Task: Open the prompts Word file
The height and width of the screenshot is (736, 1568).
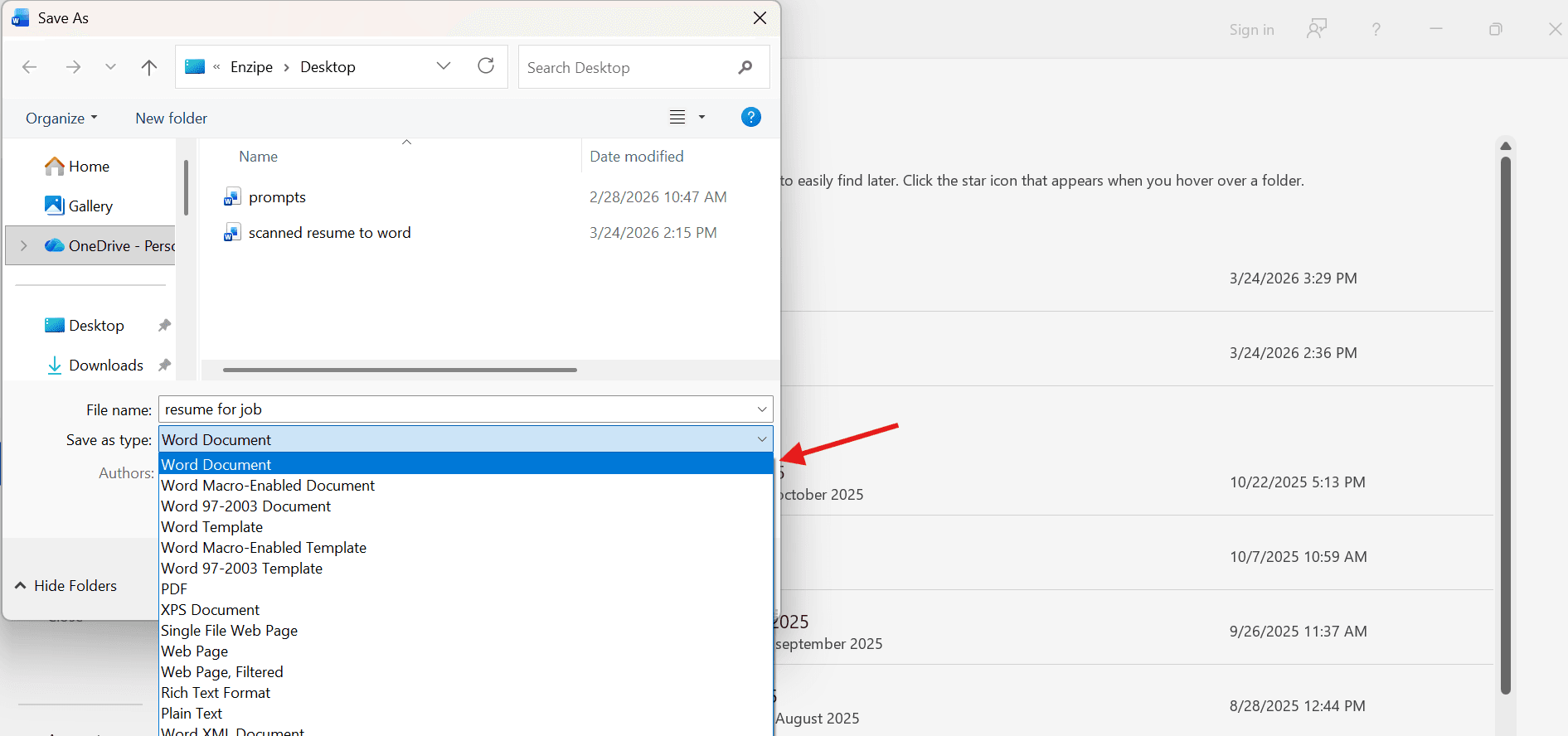Action: click(x=277, y=197)
